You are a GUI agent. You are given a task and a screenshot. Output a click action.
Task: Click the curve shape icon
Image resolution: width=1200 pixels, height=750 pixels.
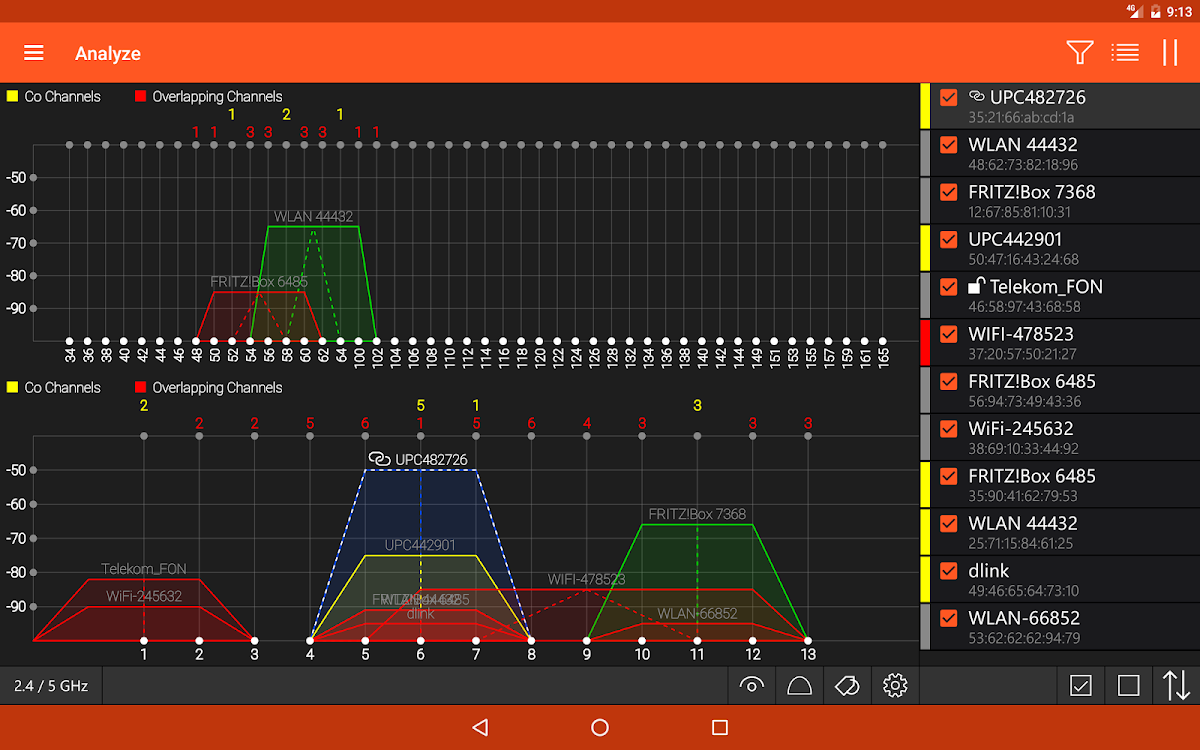point(800,685)
